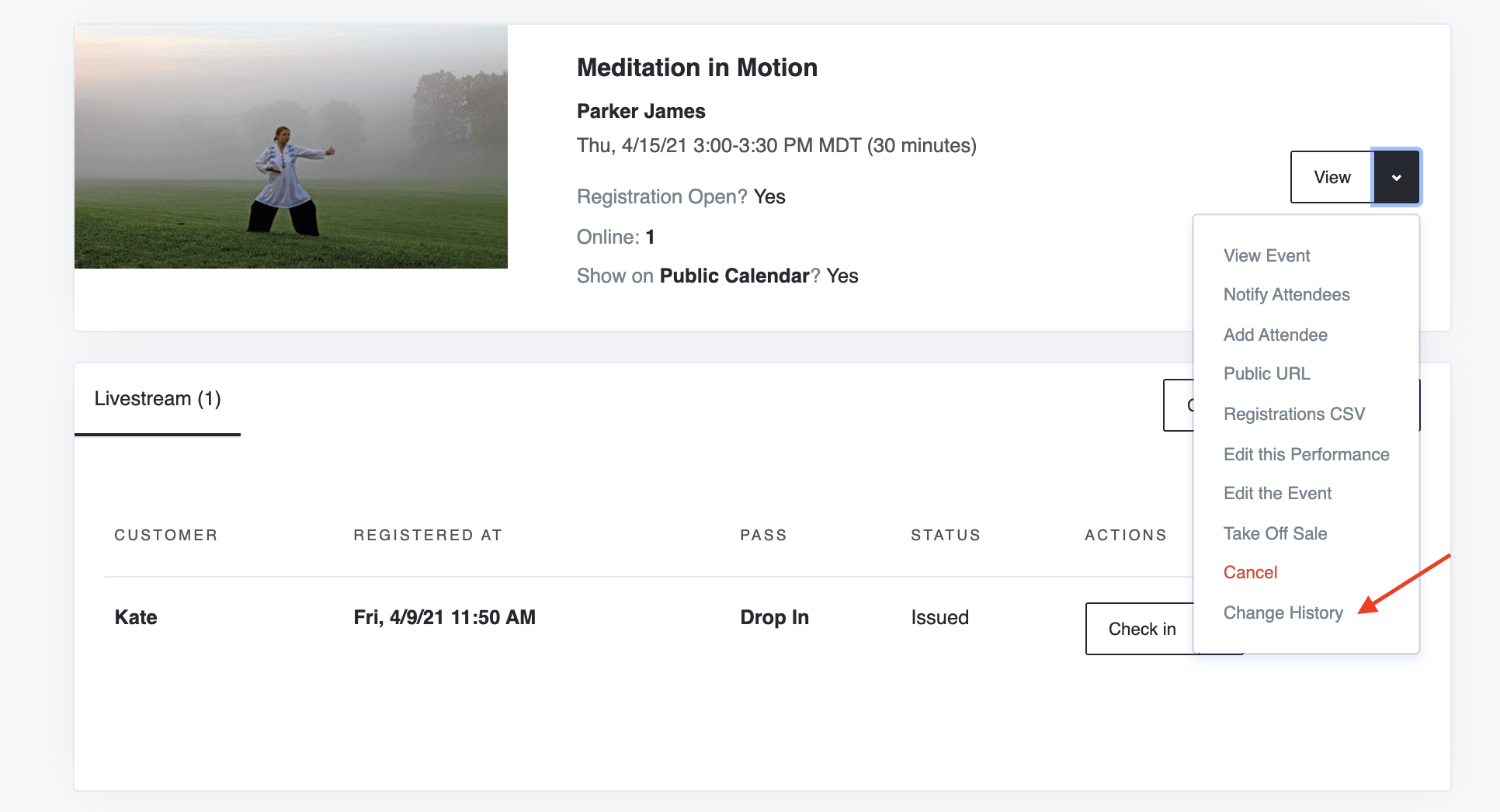Click the partially hidden button beside Livestream tab
Screen dimensions: 1500x812
[x=1178, y=405]
